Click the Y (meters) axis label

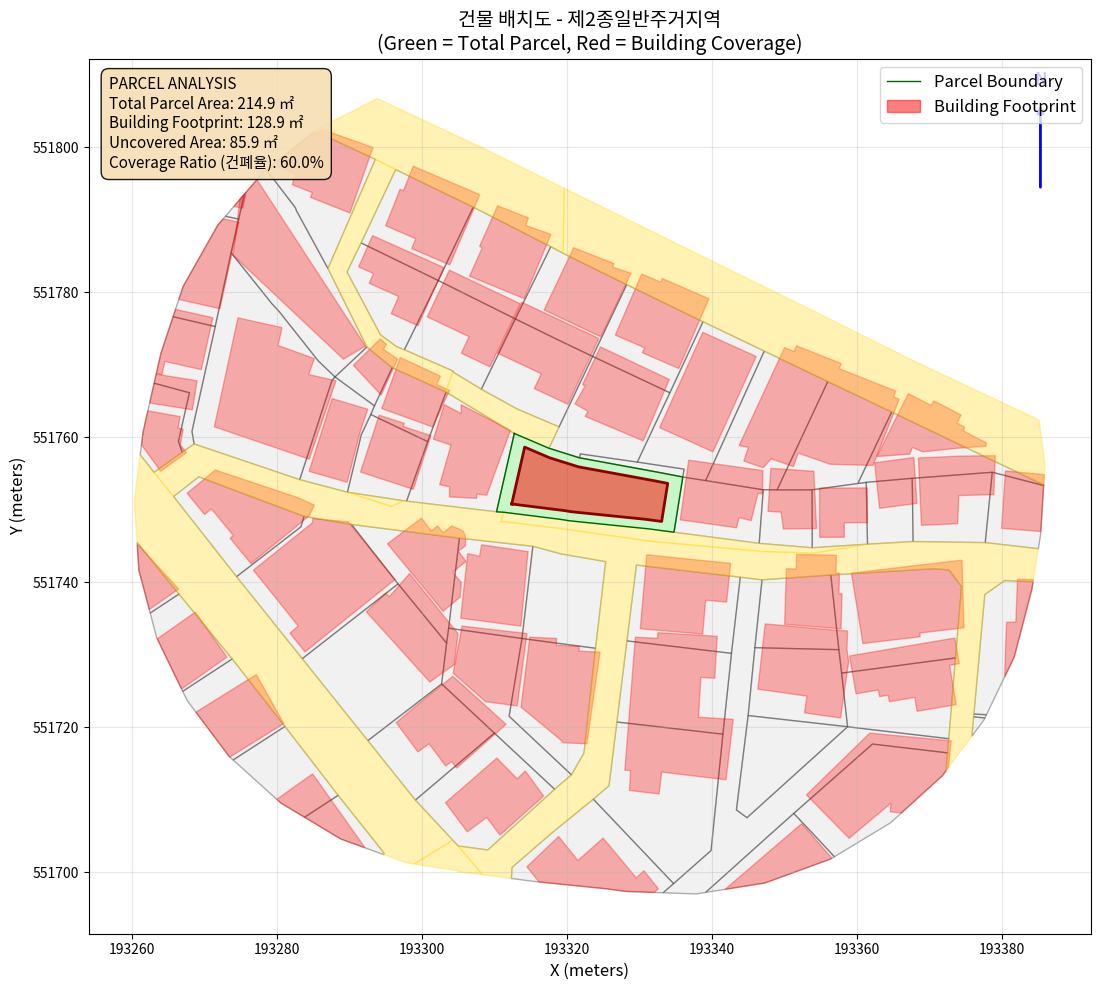(x=18, y=500)
